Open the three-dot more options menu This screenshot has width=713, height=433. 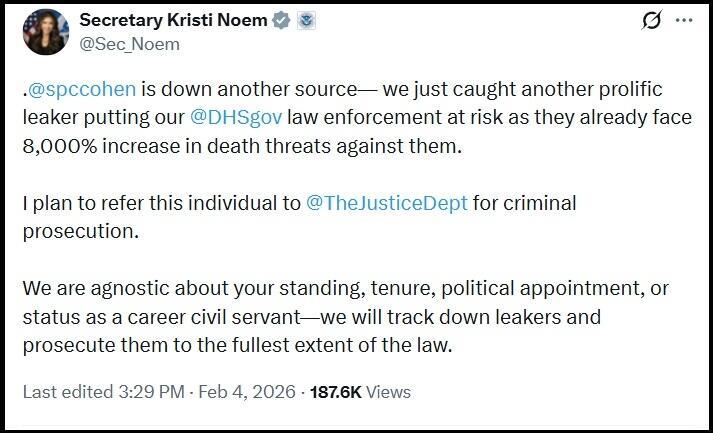pyautogui.click(x=683, y=20)
